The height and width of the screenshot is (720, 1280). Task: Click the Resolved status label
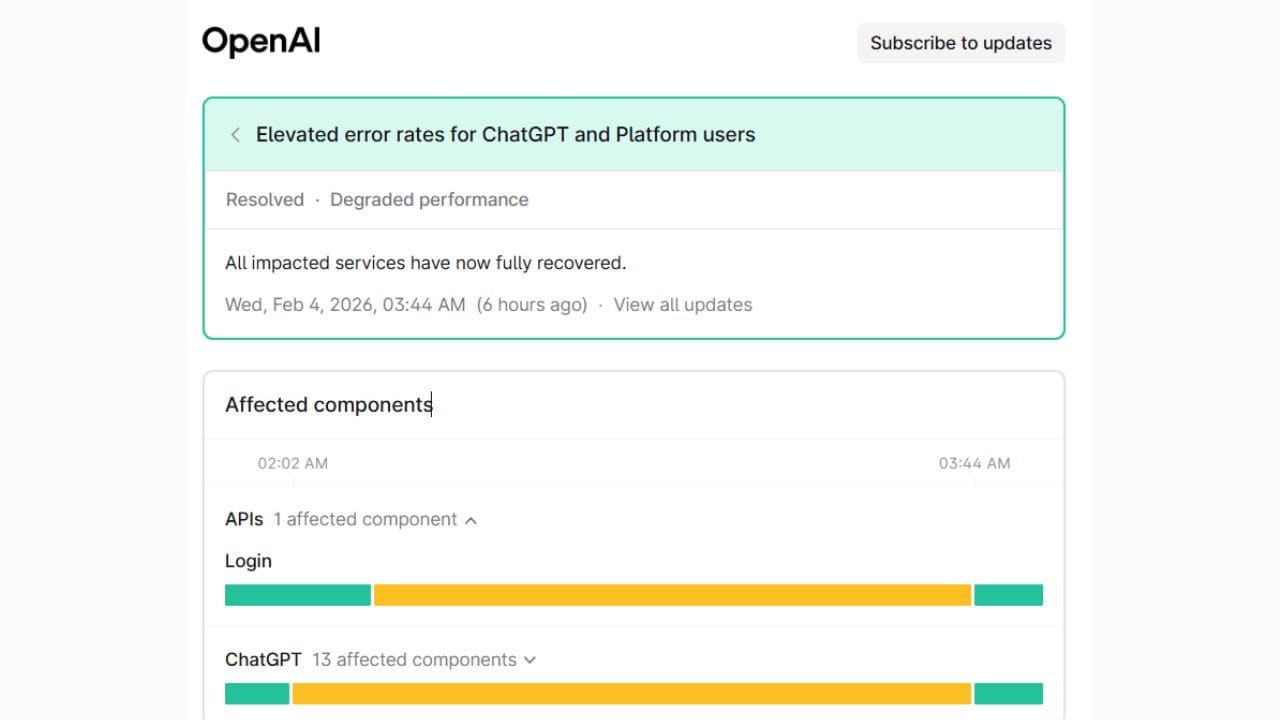[265, 199]
